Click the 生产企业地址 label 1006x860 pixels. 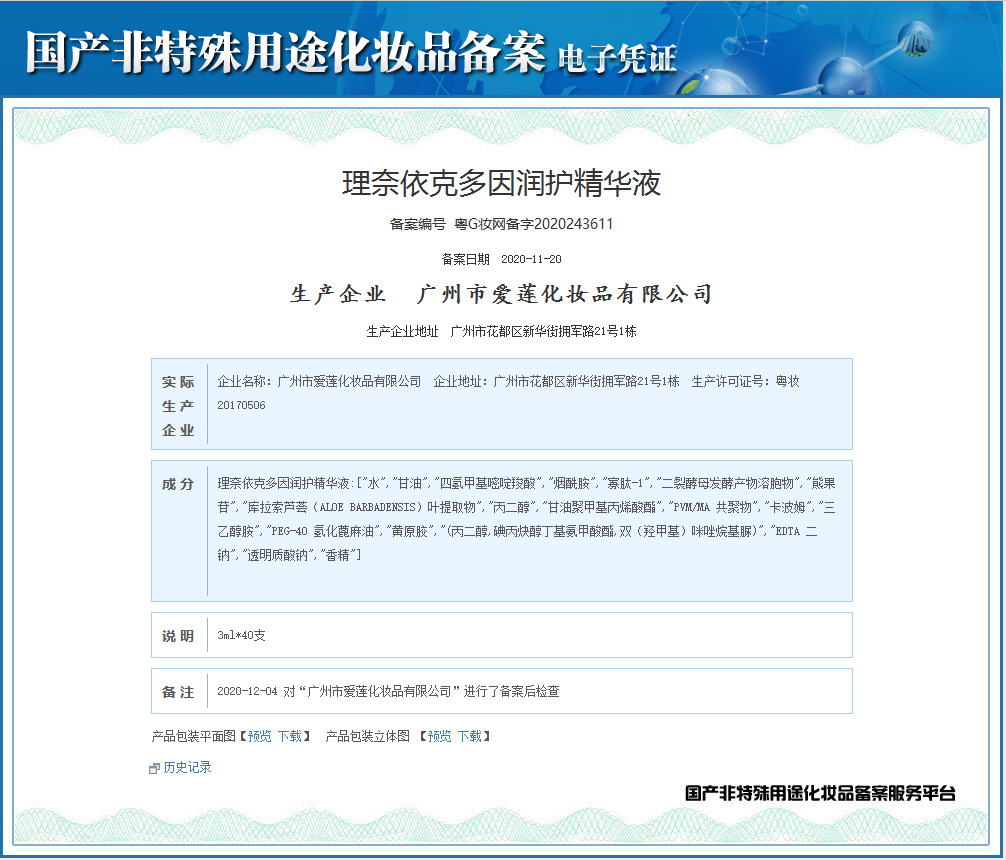pos(402,331)
